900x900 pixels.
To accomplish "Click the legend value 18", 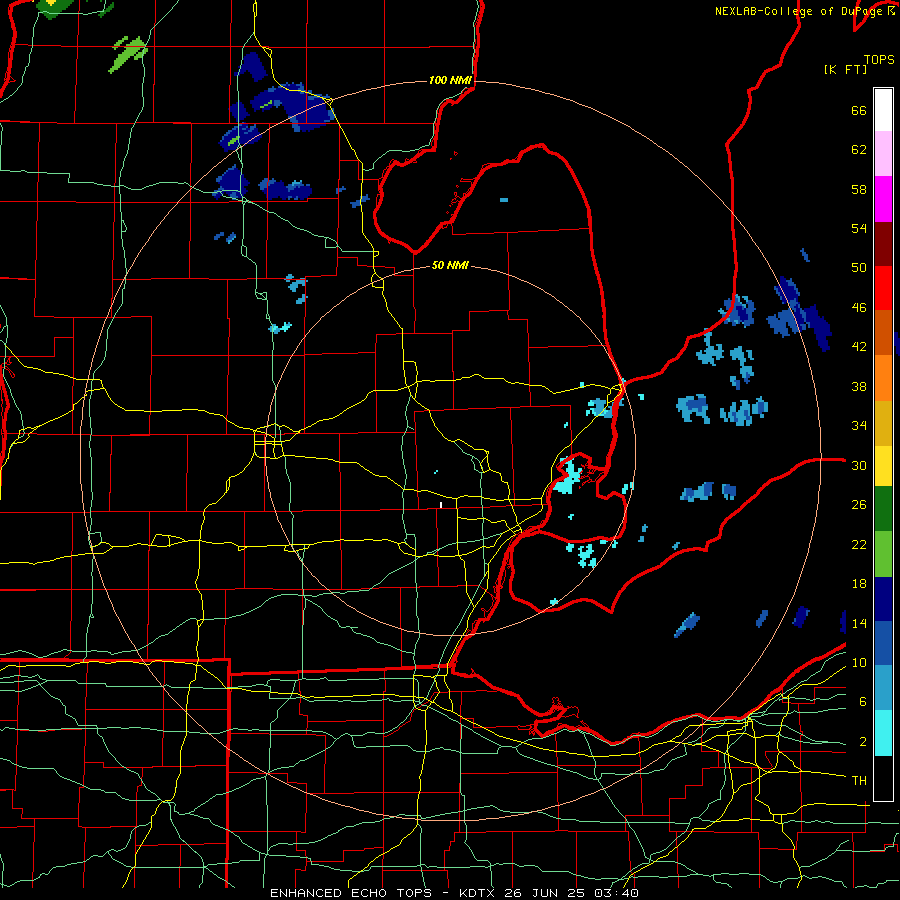I will pos(859,584).
